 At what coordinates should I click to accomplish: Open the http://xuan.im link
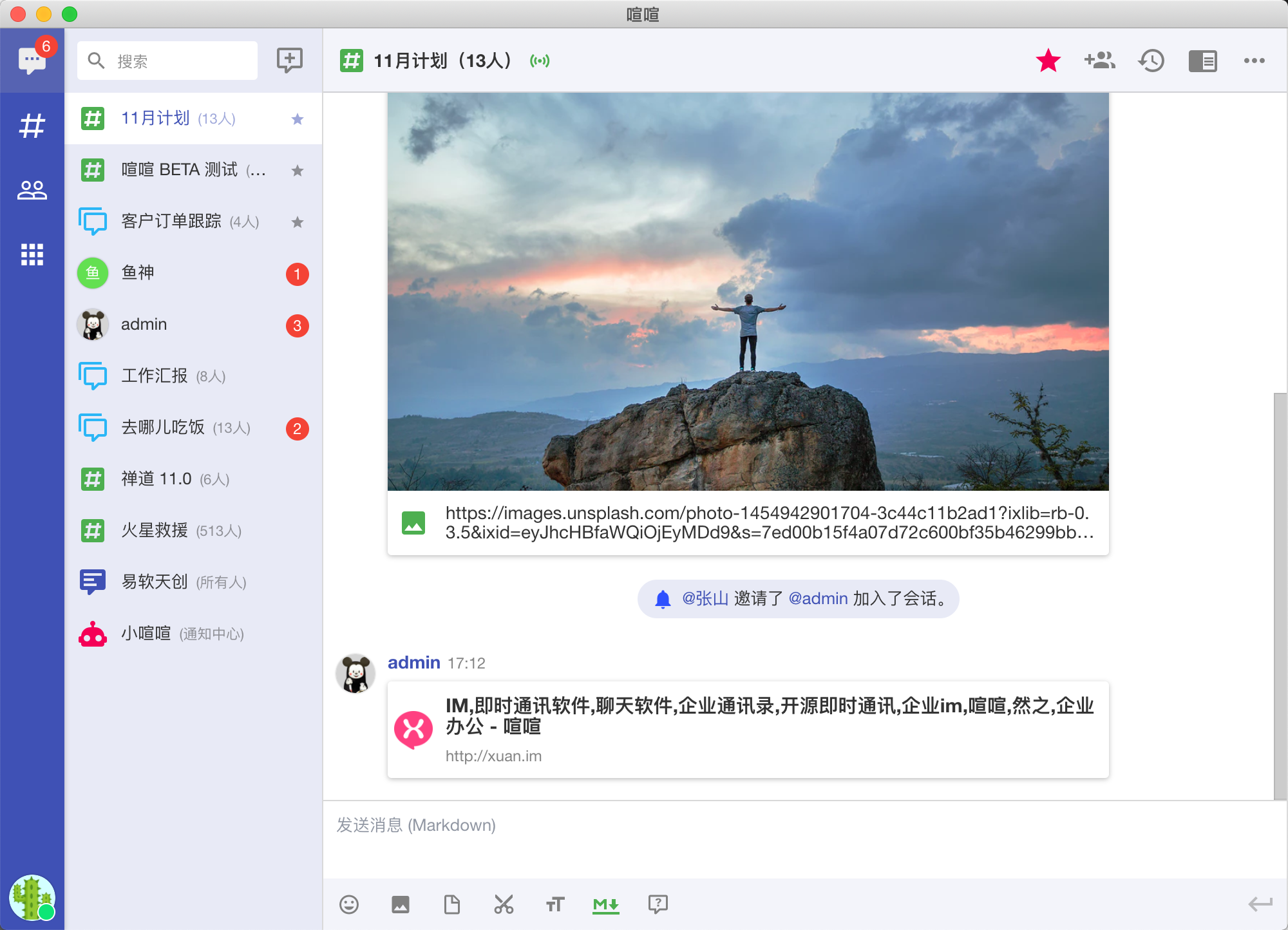(x=493, y=756)
